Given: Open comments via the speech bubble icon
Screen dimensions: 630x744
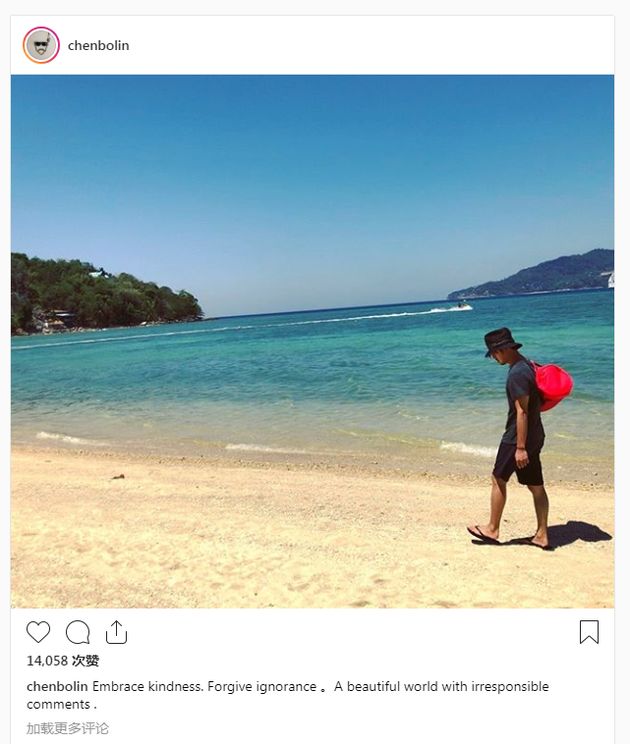Looking at the screenshot, I should (77, 632).
